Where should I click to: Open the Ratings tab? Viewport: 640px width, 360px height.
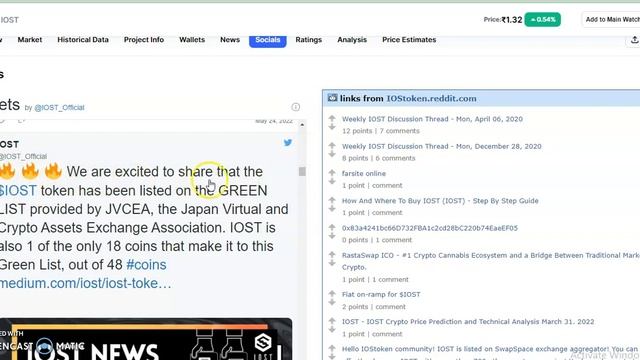(x=309, y=40)
